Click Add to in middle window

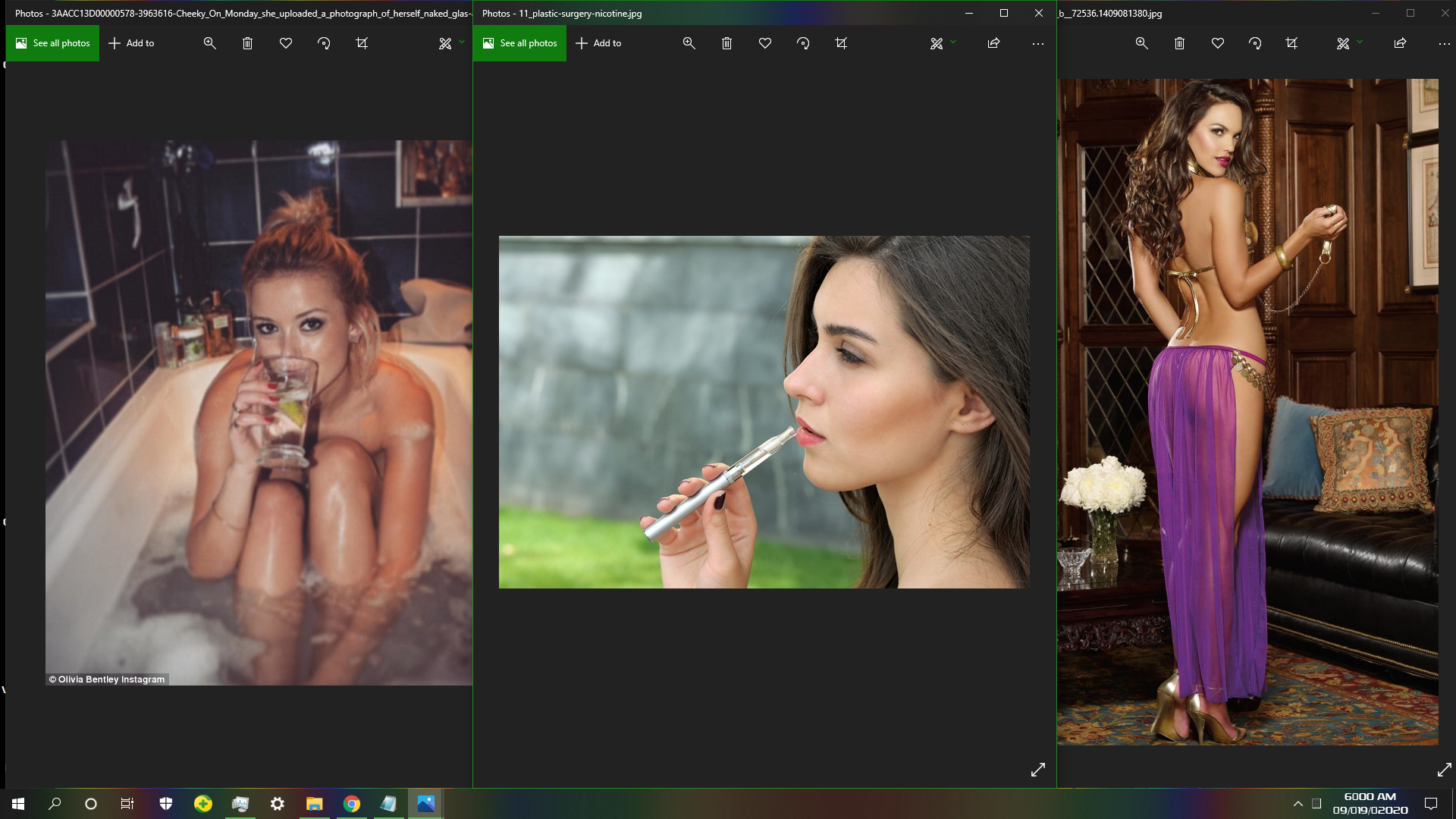coord(598,43)
